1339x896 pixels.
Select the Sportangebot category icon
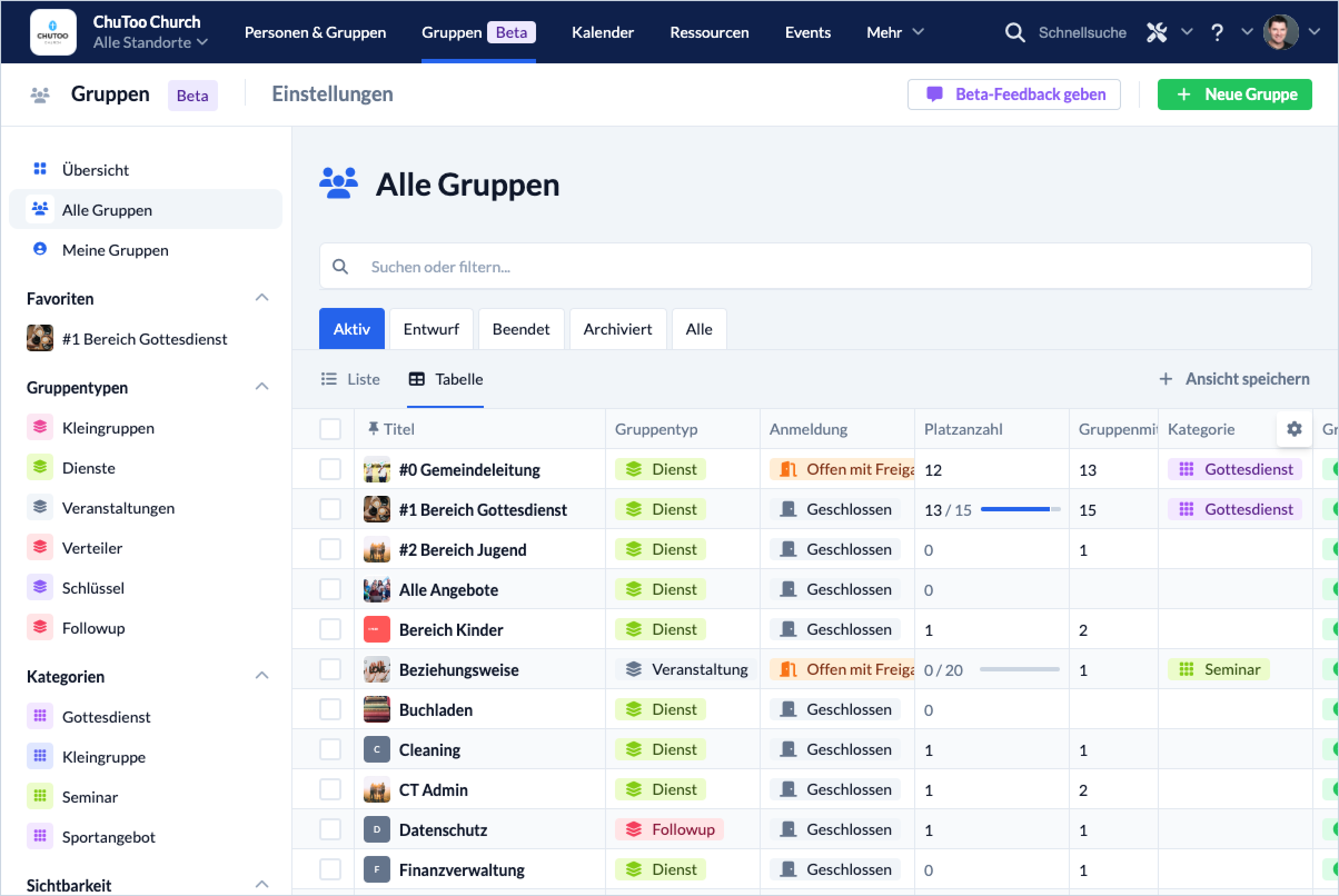coord(39,836)
